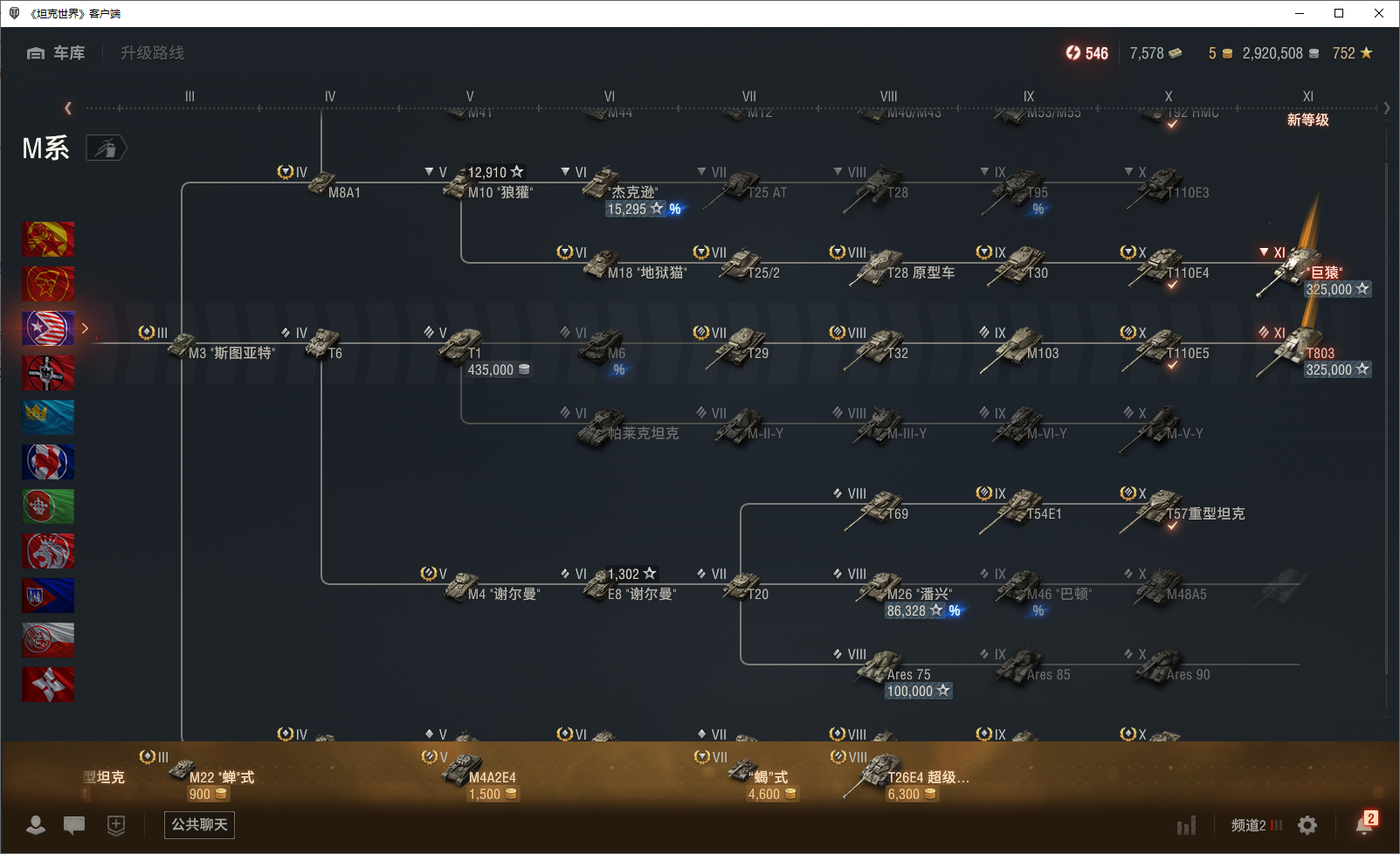Open the 升级路线 tab
Screen dimensions: 1400x854
point(152,53)
